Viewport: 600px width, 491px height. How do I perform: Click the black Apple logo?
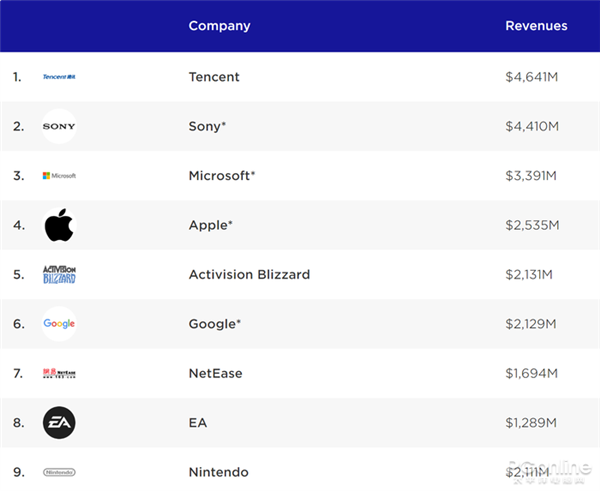(x=59, y=225)
